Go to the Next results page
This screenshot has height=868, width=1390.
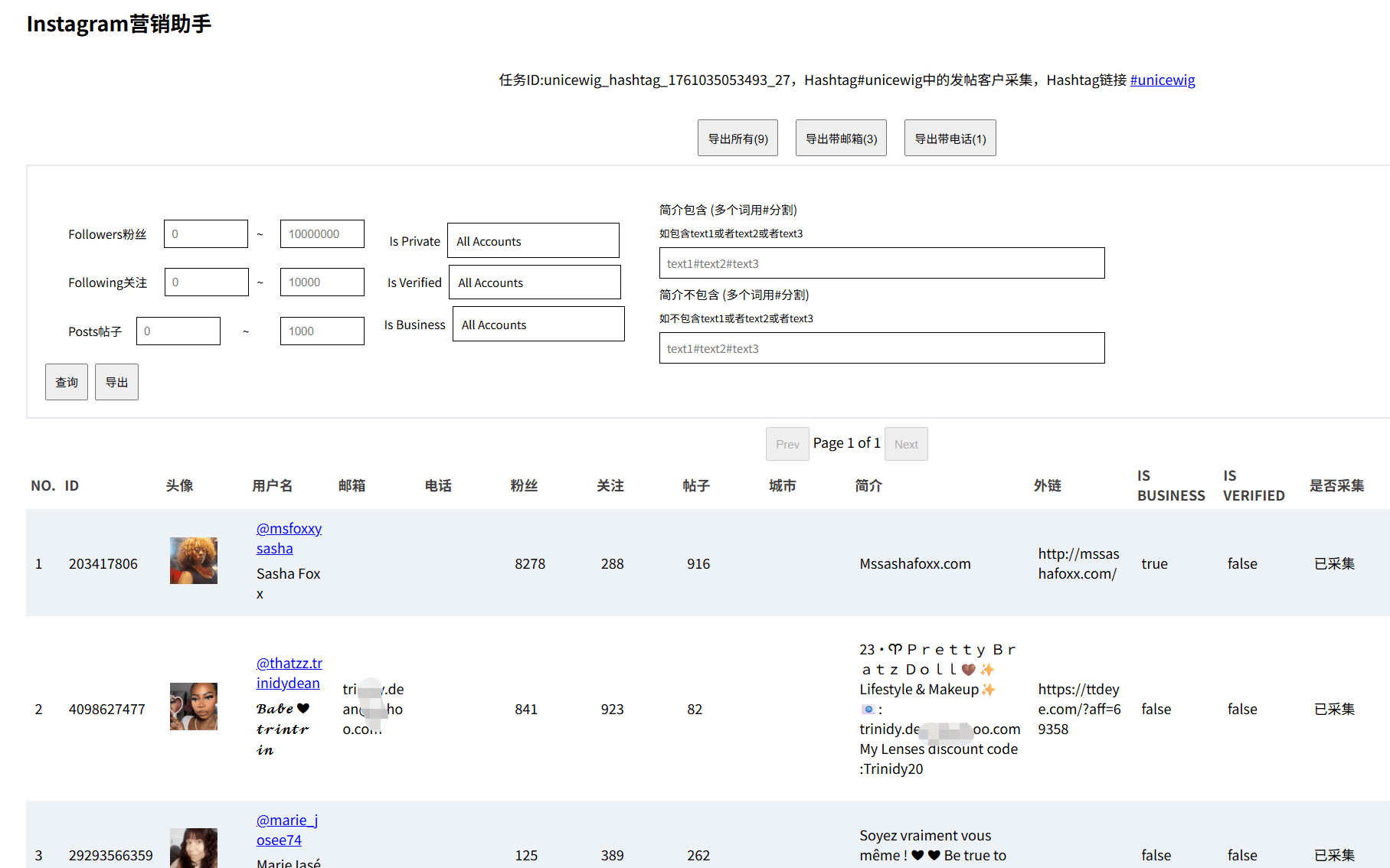pyautogui.click(x=906, y=445)
